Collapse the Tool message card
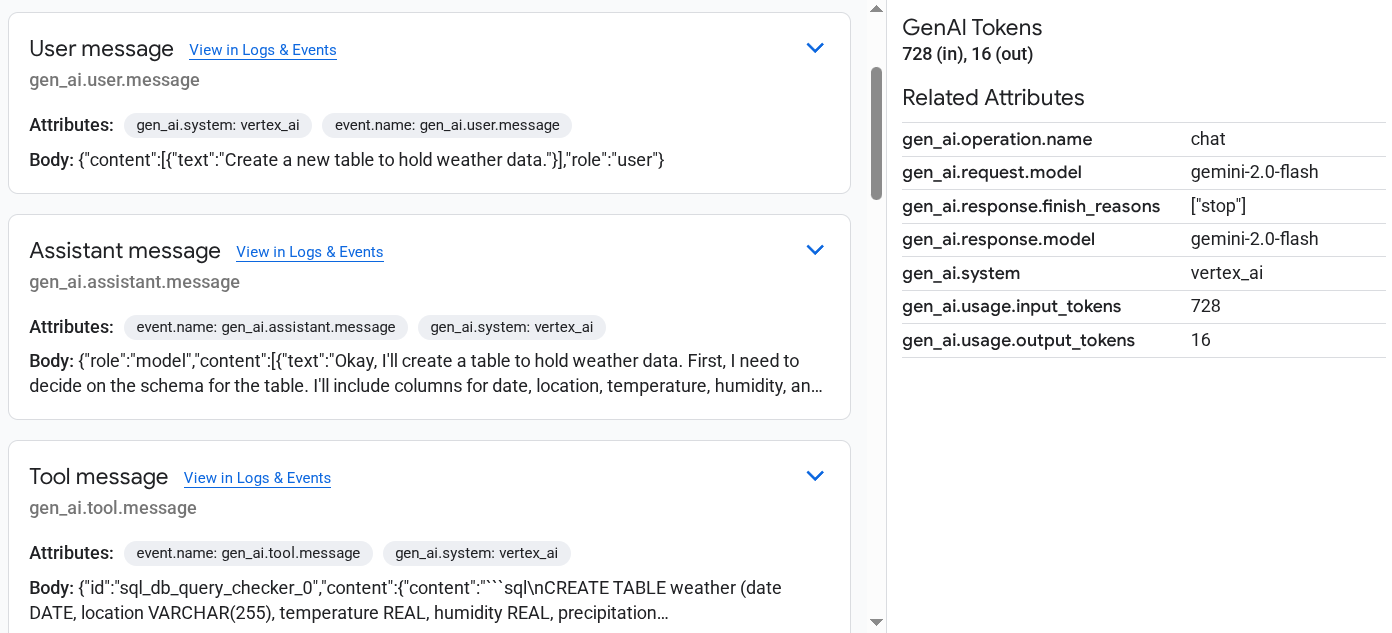The width and height of the screenshot is (1392, 633). click(815, 475)
